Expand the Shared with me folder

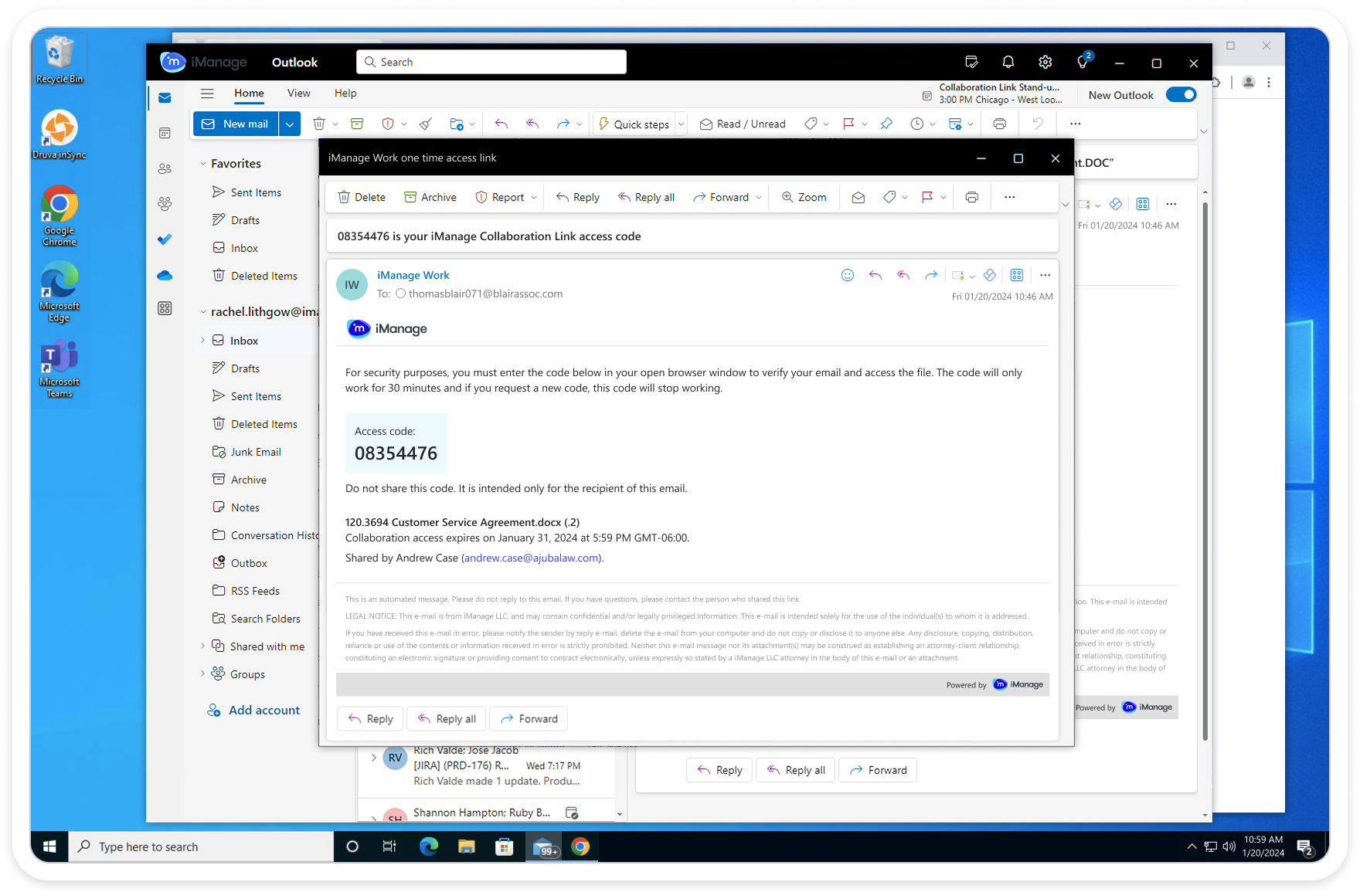(x=203, y=646)
